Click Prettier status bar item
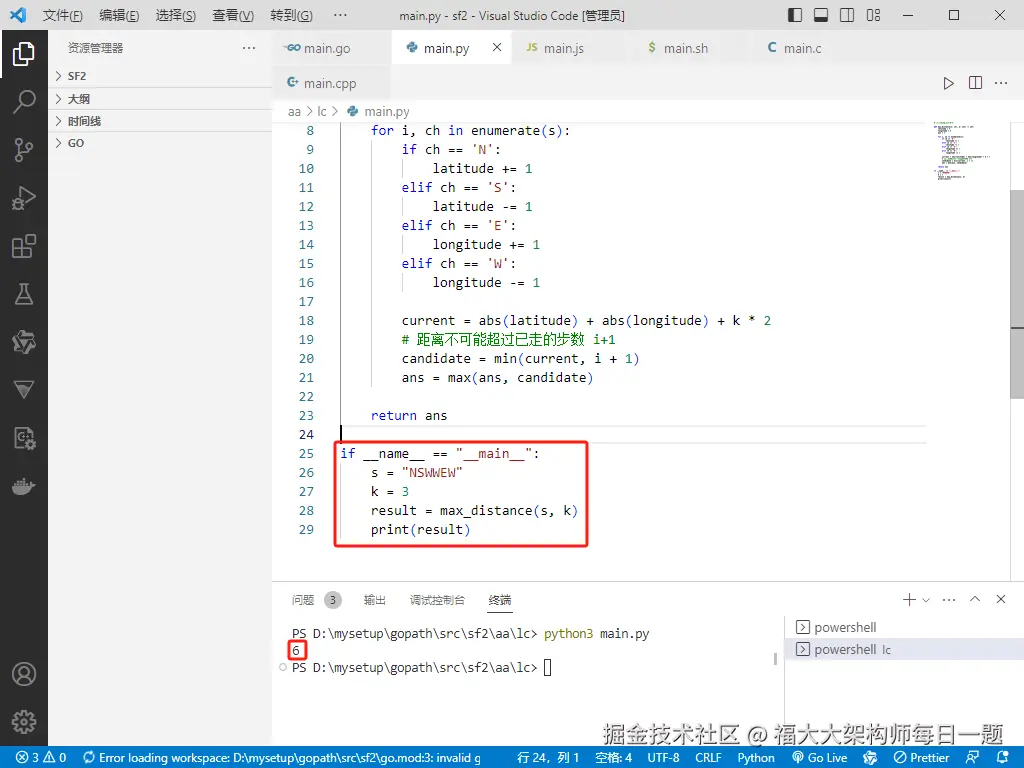Image resolution: width=1024 pixels, height=768 pixels. [921, 758]
